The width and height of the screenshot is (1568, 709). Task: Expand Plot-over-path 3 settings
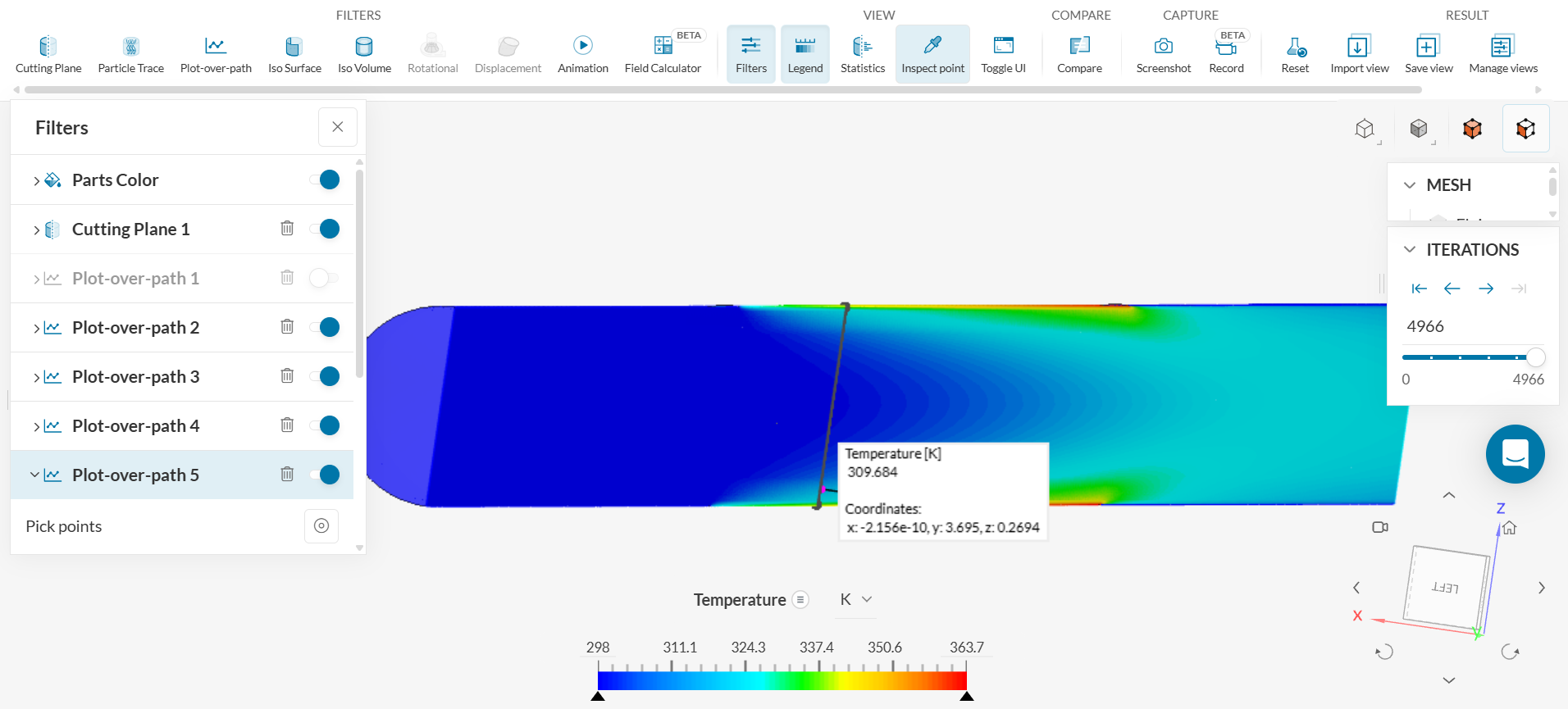(36, 377)
